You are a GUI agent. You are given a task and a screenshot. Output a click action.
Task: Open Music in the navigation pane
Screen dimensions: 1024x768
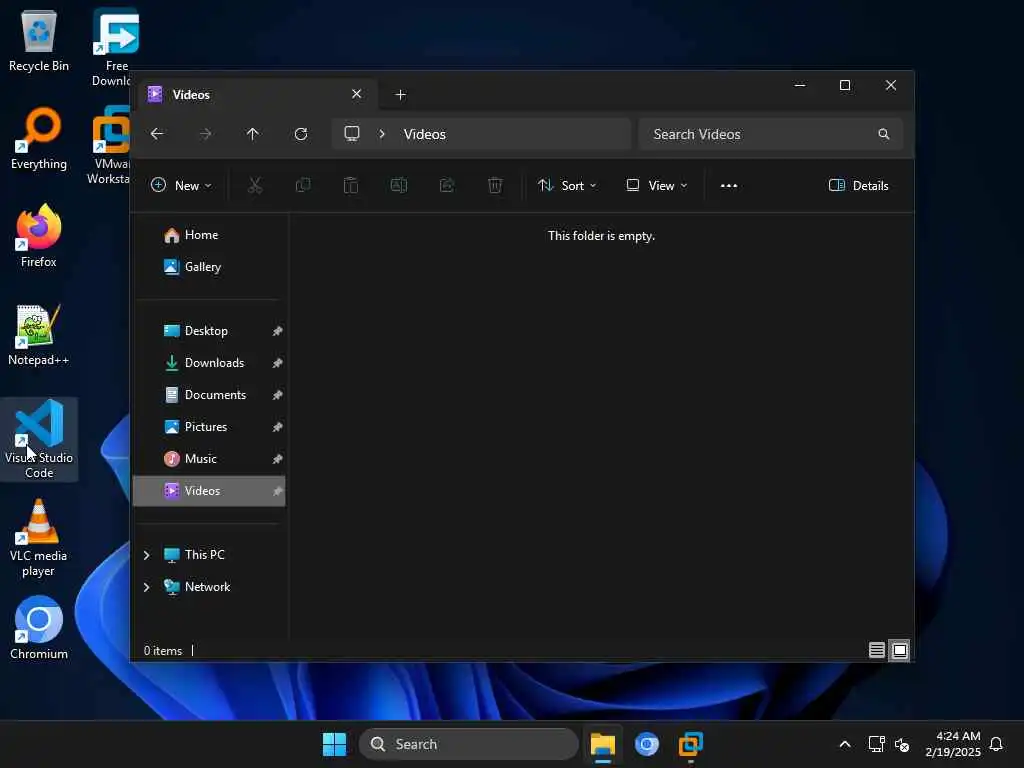[x=209, y=459]
